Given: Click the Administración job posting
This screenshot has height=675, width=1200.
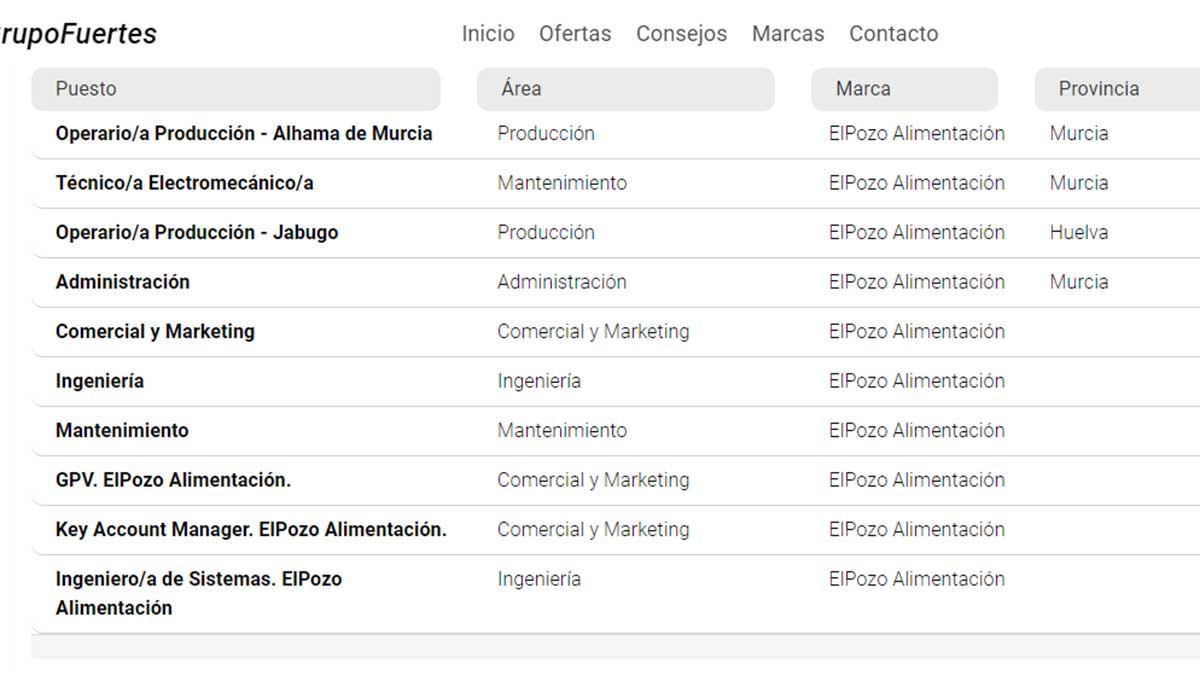Looking at the screenshot, I should tap(122, 282).
